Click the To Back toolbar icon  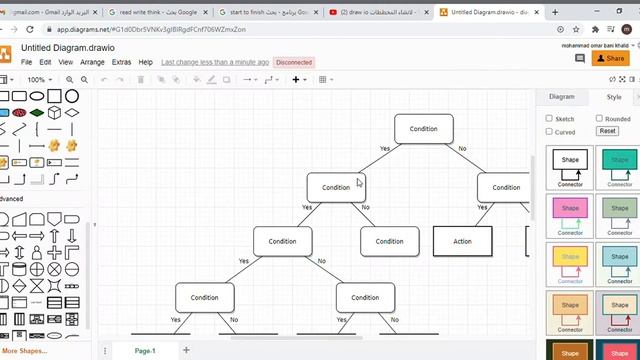click(x=176, y=80)
